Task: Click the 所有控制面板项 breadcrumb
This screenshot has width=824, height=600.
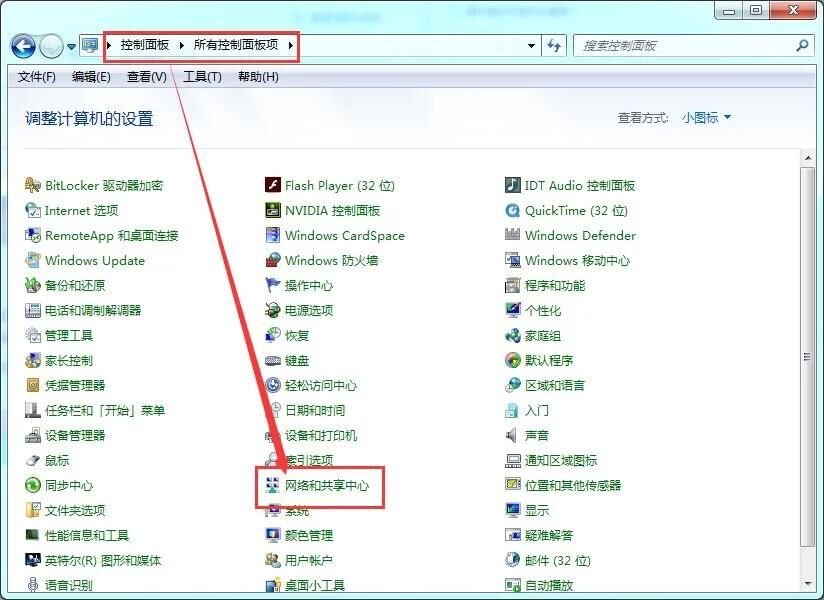Action: pos(236,45)
